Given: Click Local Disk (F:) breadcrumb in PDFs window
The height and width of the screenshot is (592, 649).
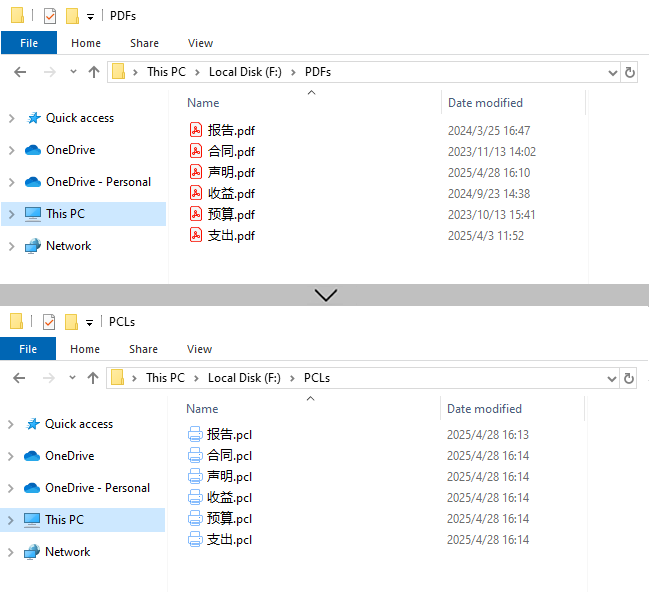Looking at the screenshot, I should point(245,72).
